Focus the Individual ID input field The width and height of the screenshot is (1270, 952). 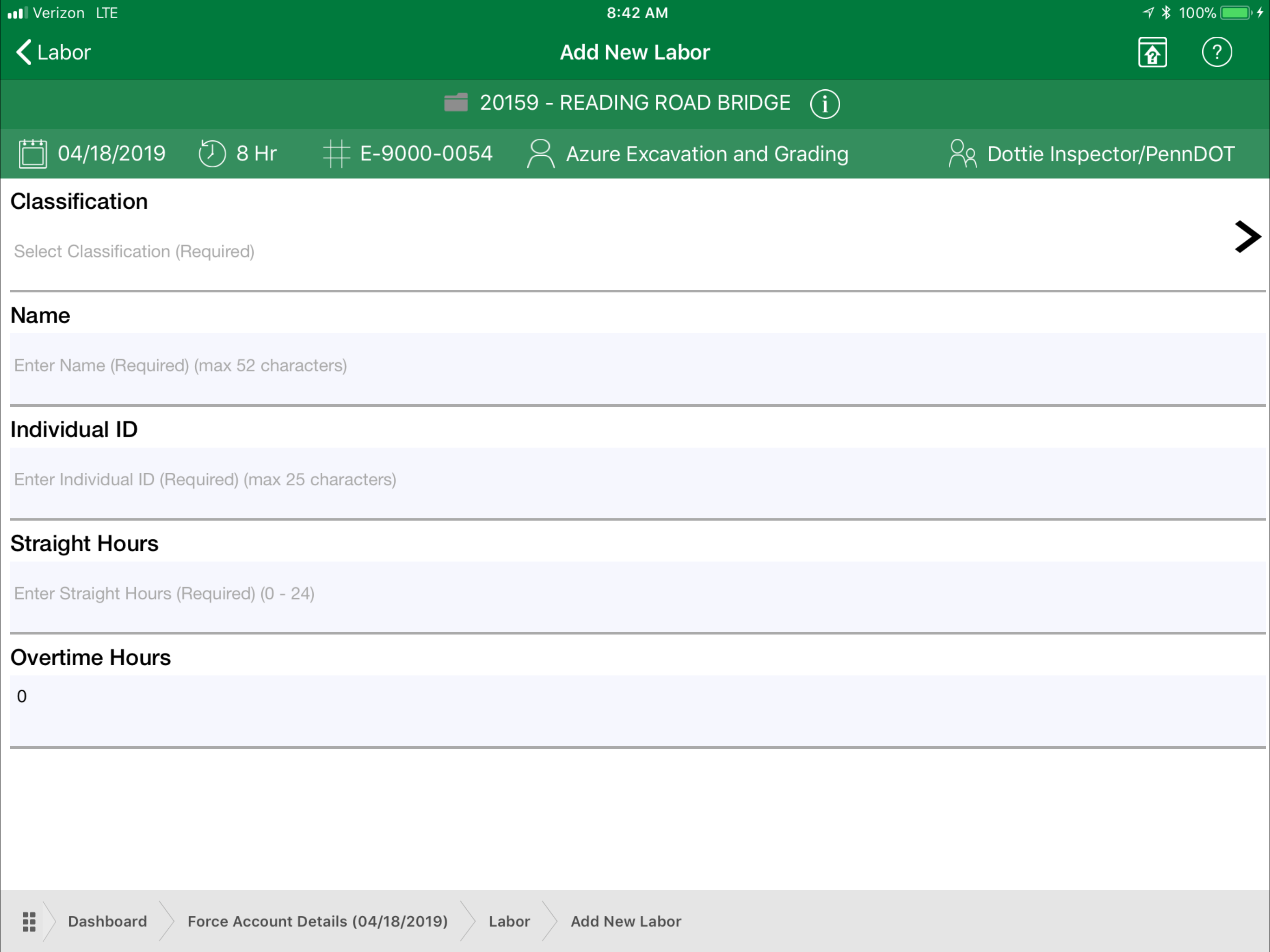coord(638,483)
